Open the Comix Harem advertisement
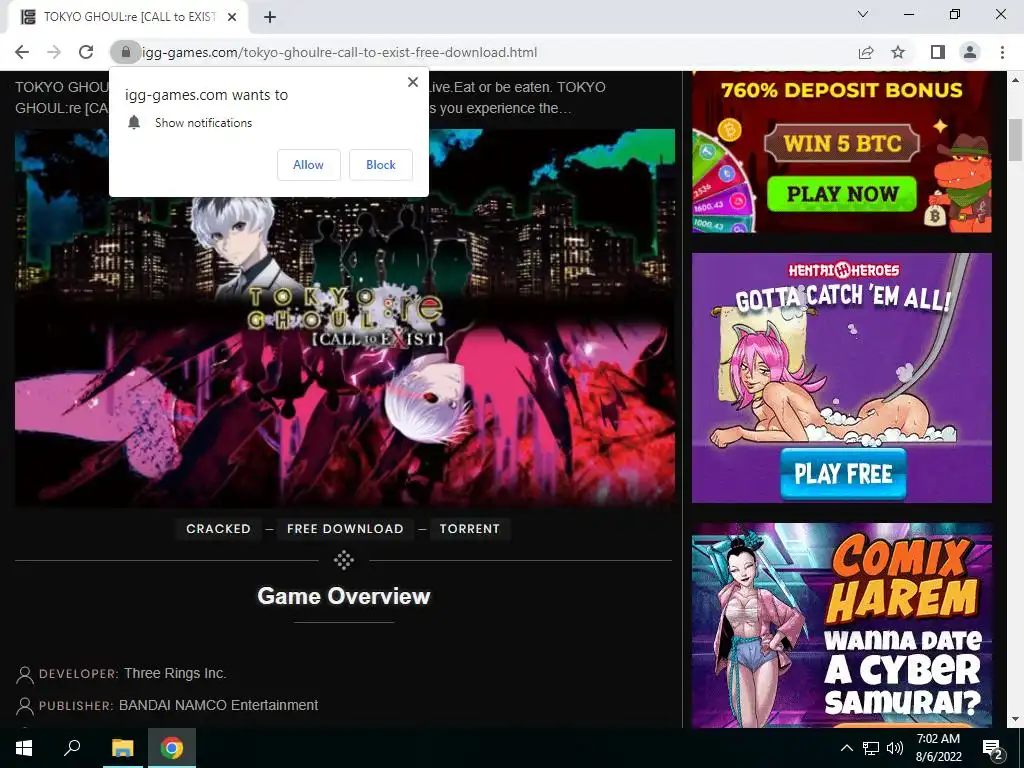This screenshot has width=1024, height=768. pyautogui.click(x=842, y=625)
